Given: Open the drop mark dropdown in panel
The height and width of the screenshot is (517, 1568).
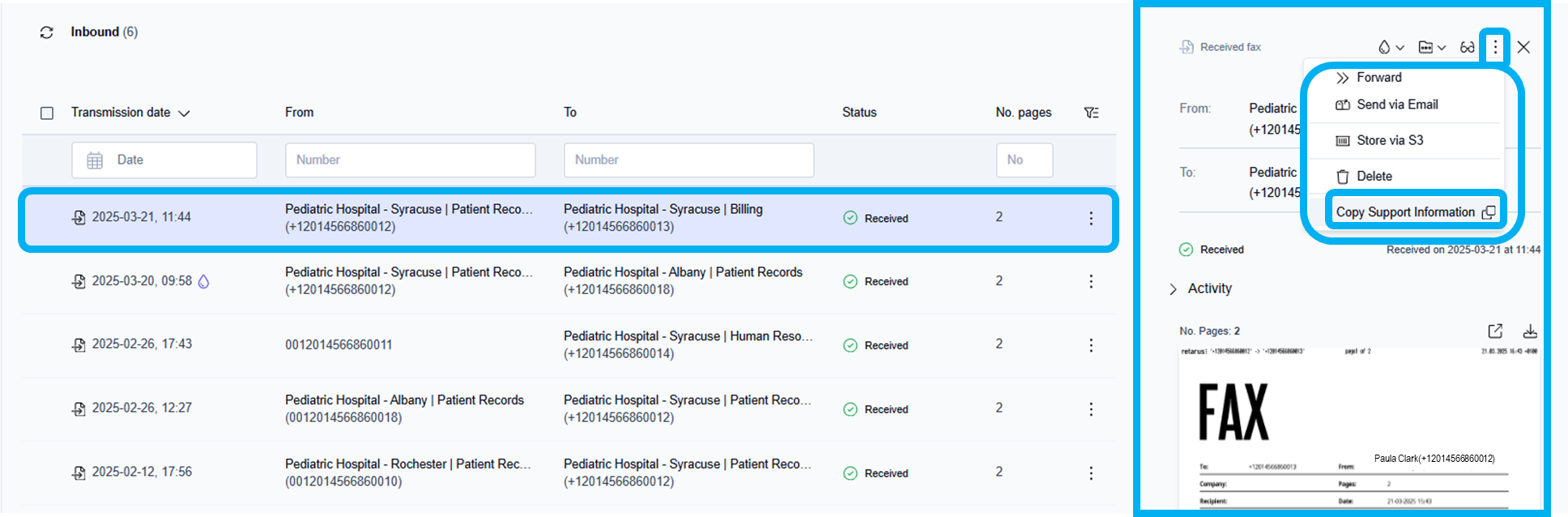Looking at the screenshot, I should point(1391,47).
